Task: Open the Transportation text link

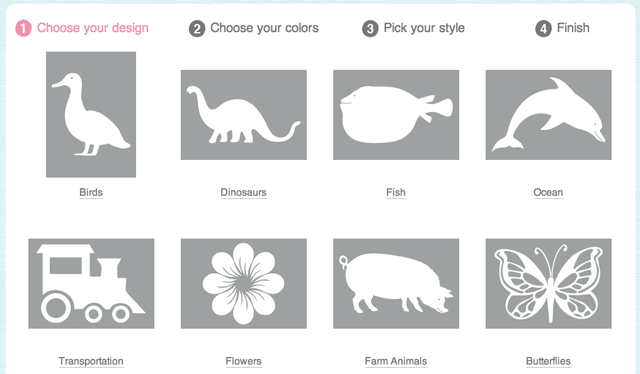Action: coord(91,361)
